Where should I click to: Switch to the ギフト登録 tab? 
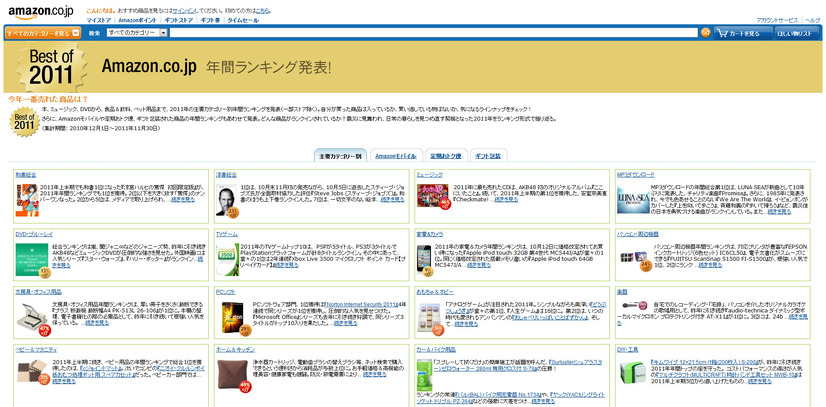488,156
